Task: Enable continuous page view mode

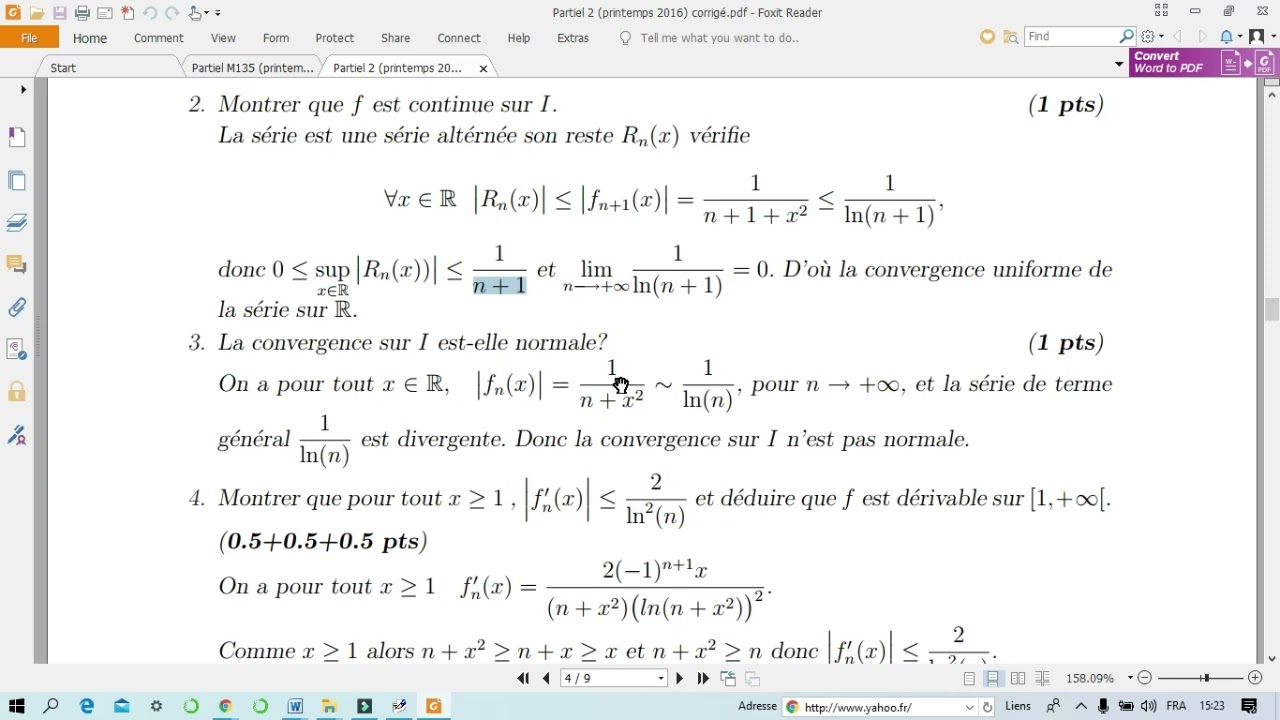Action: pyautogui.click(x=992, y=678)
